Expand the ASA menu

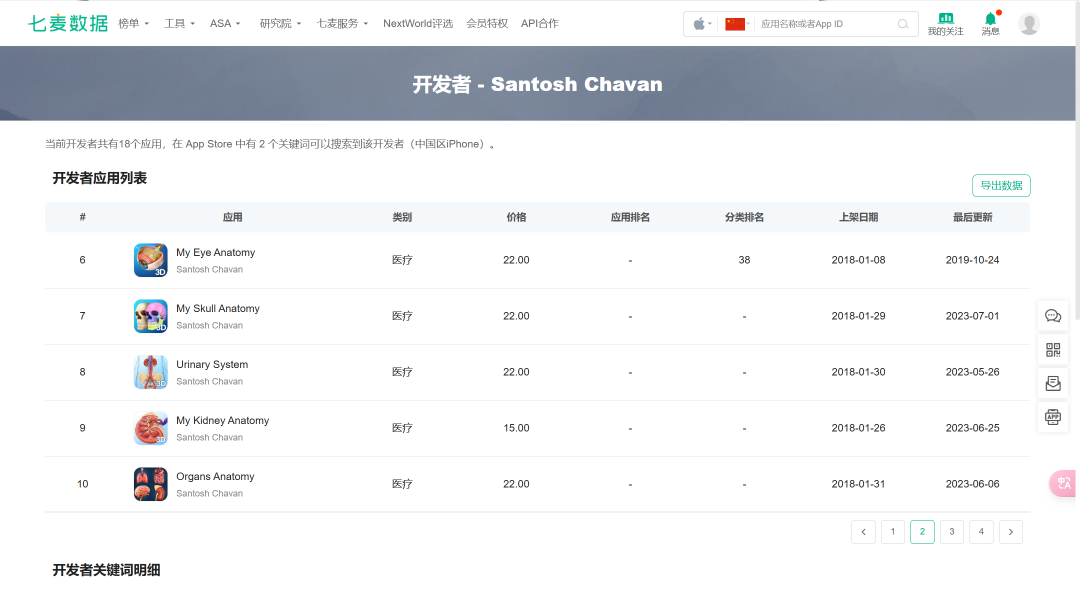225,23
